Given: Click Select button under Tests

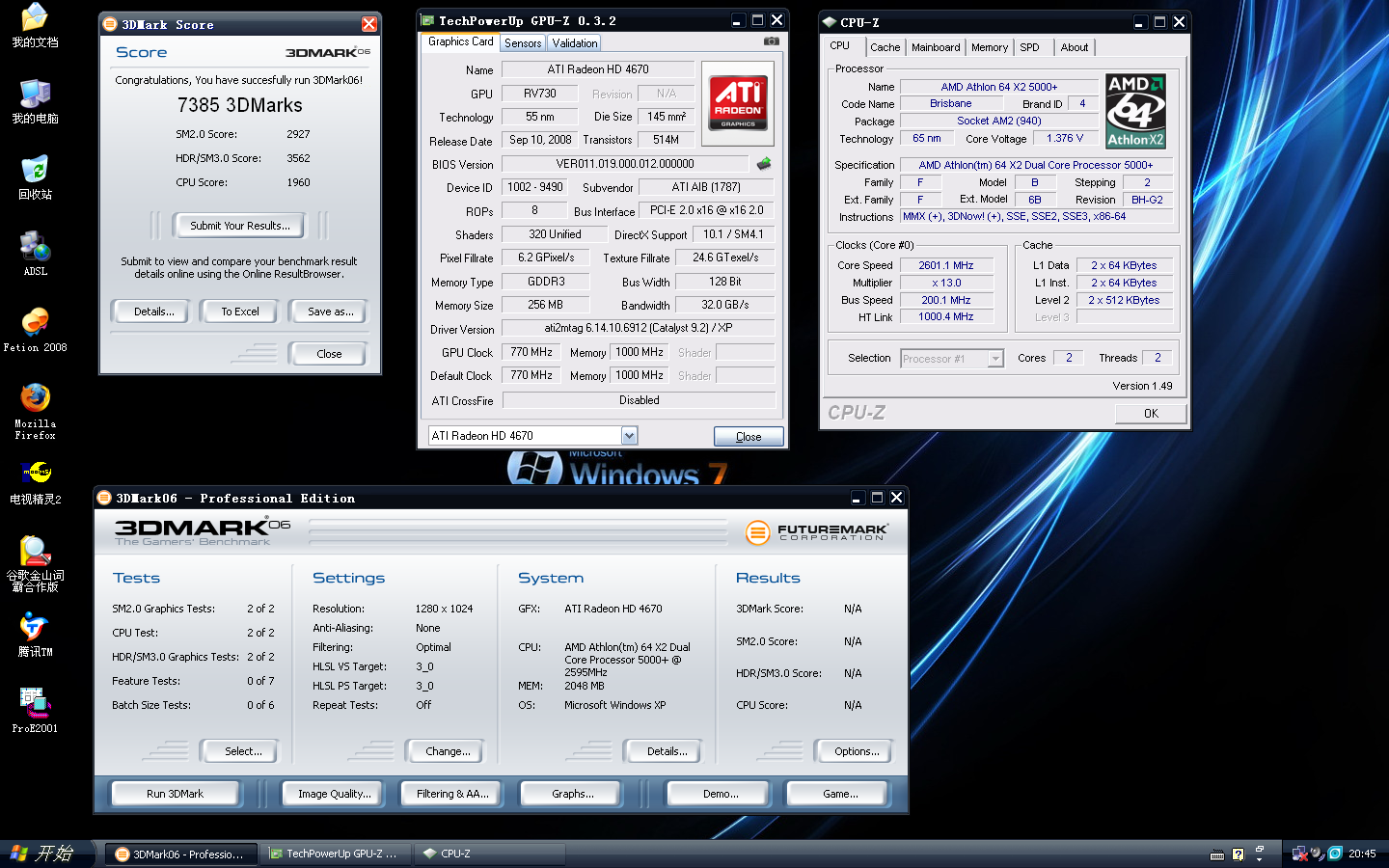Looking at the screenshot, I should [239, 751].
